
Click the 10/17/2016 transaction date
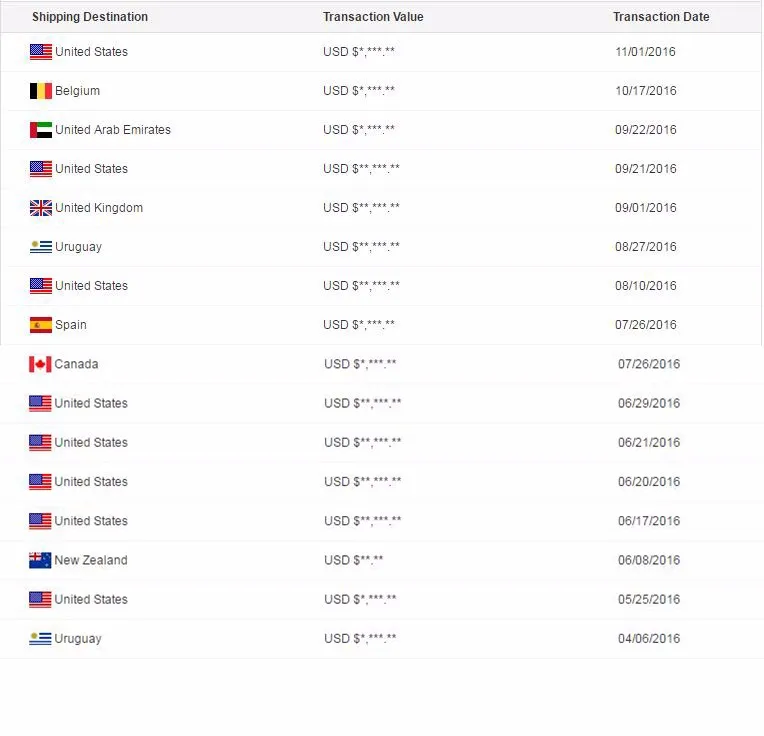[x=646, y=91]
